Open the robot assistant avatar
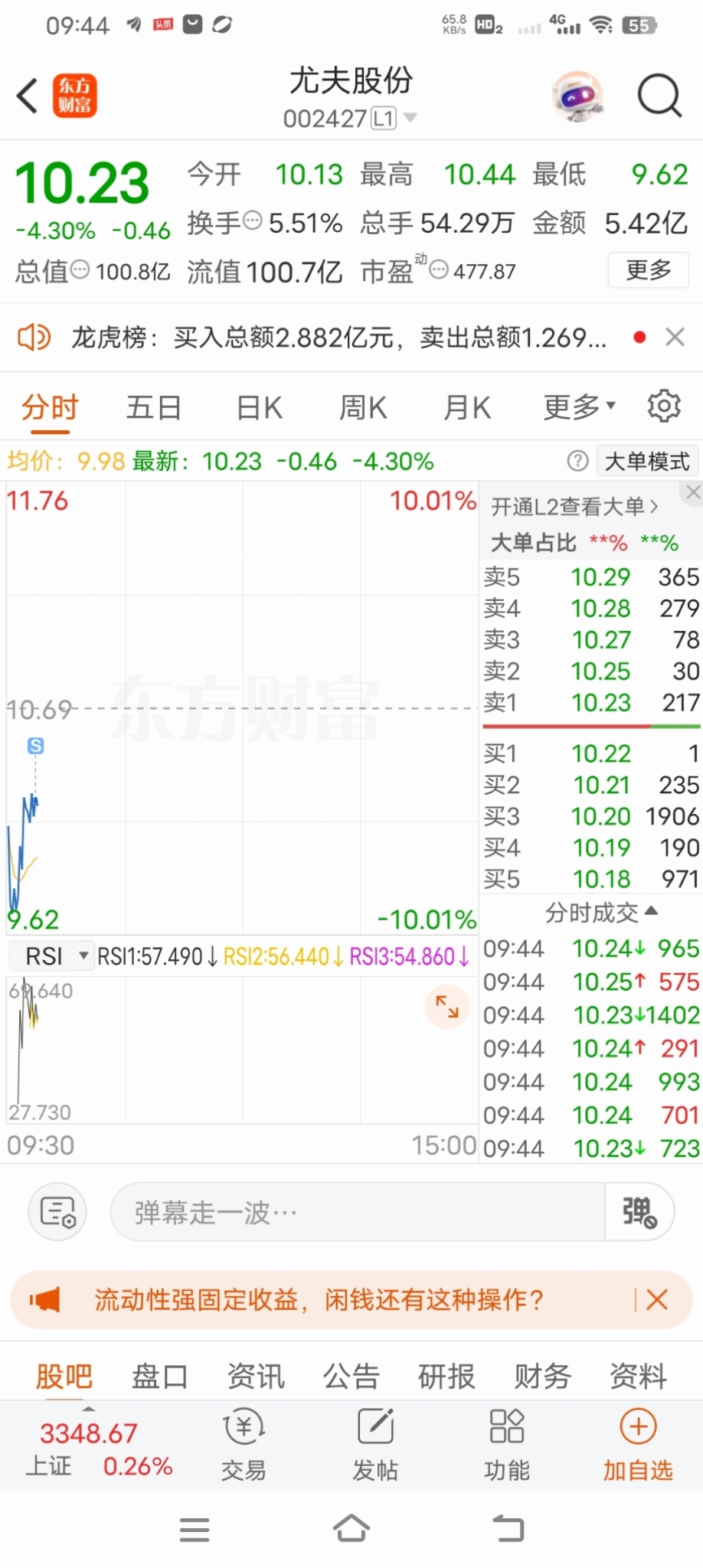The width and height of the screenshot is (703, 1568). 577,96
